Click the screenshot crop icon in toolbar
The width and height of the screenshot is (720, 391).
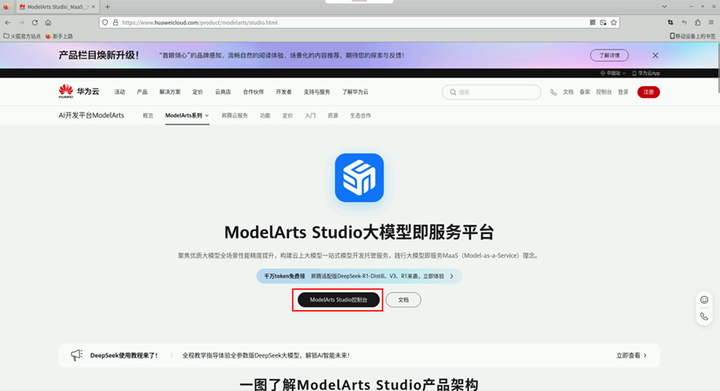click(x=670, y=22)
